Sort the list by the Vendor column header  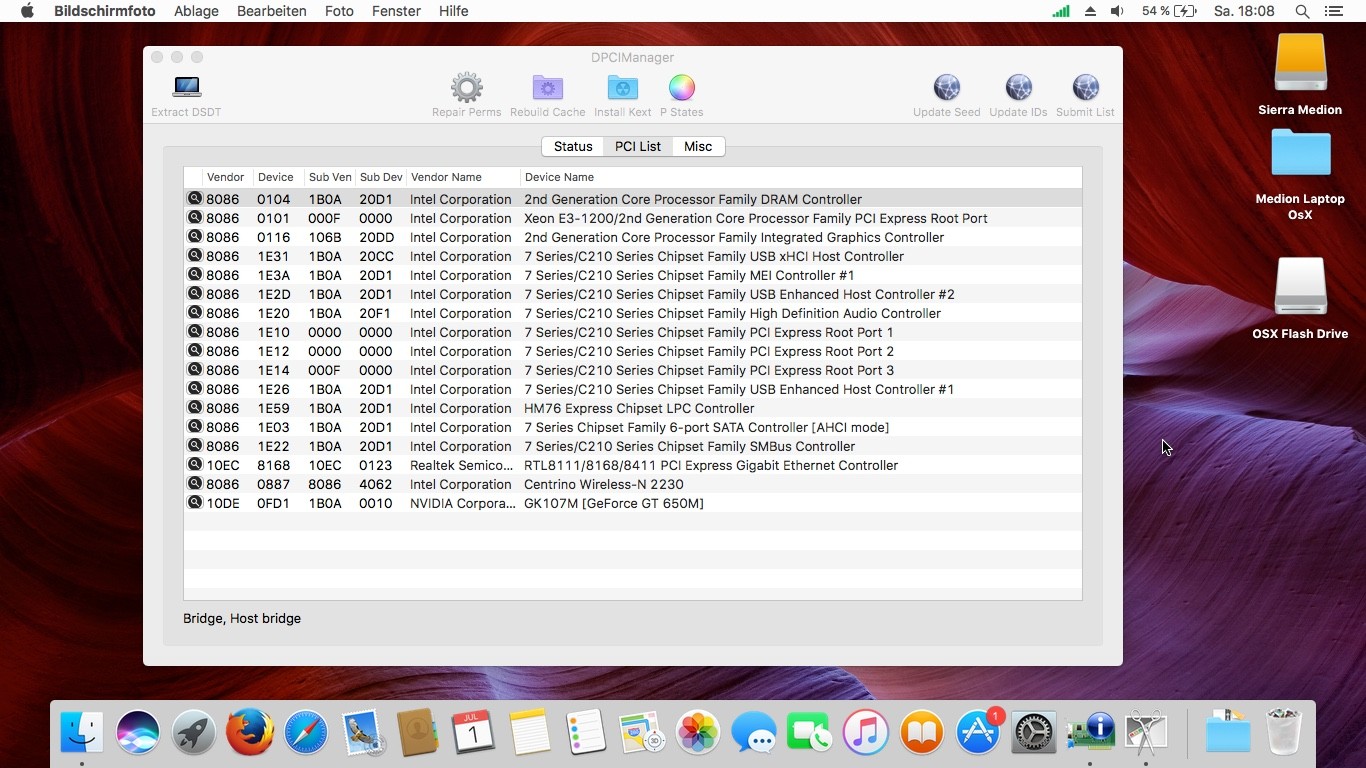pos(227,177)
